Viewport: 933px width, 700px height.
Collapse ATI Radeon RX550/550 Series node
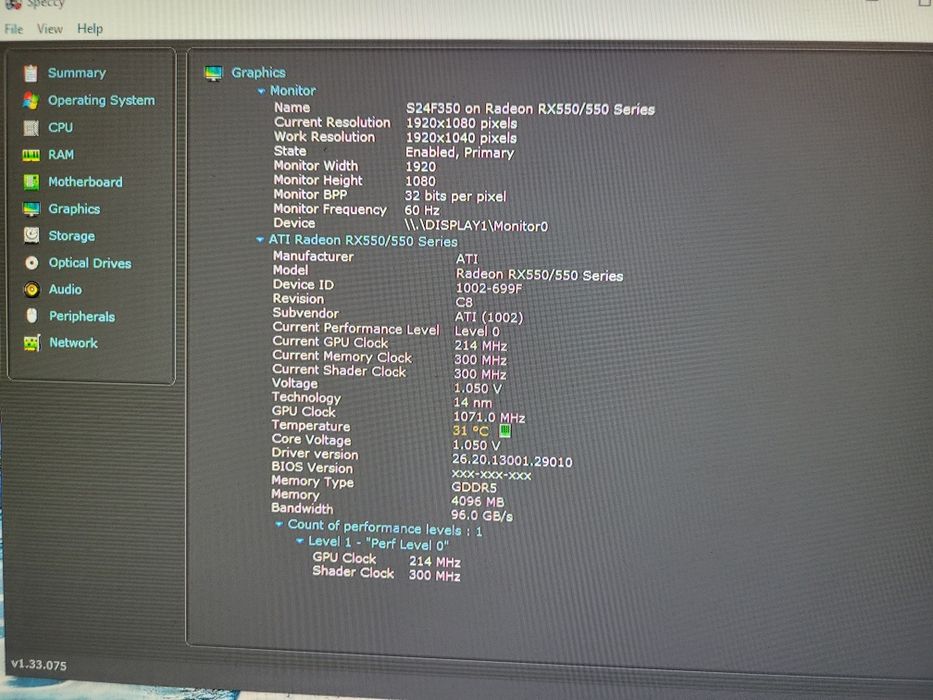pos(259,240)
